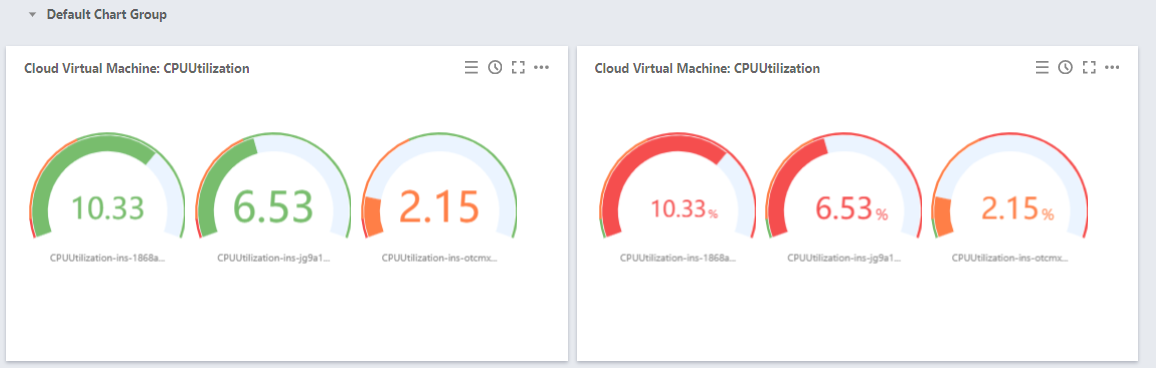Open more options ellipsis on right chart
Screen dimensions: 1156x368
tap(1113, 68)
